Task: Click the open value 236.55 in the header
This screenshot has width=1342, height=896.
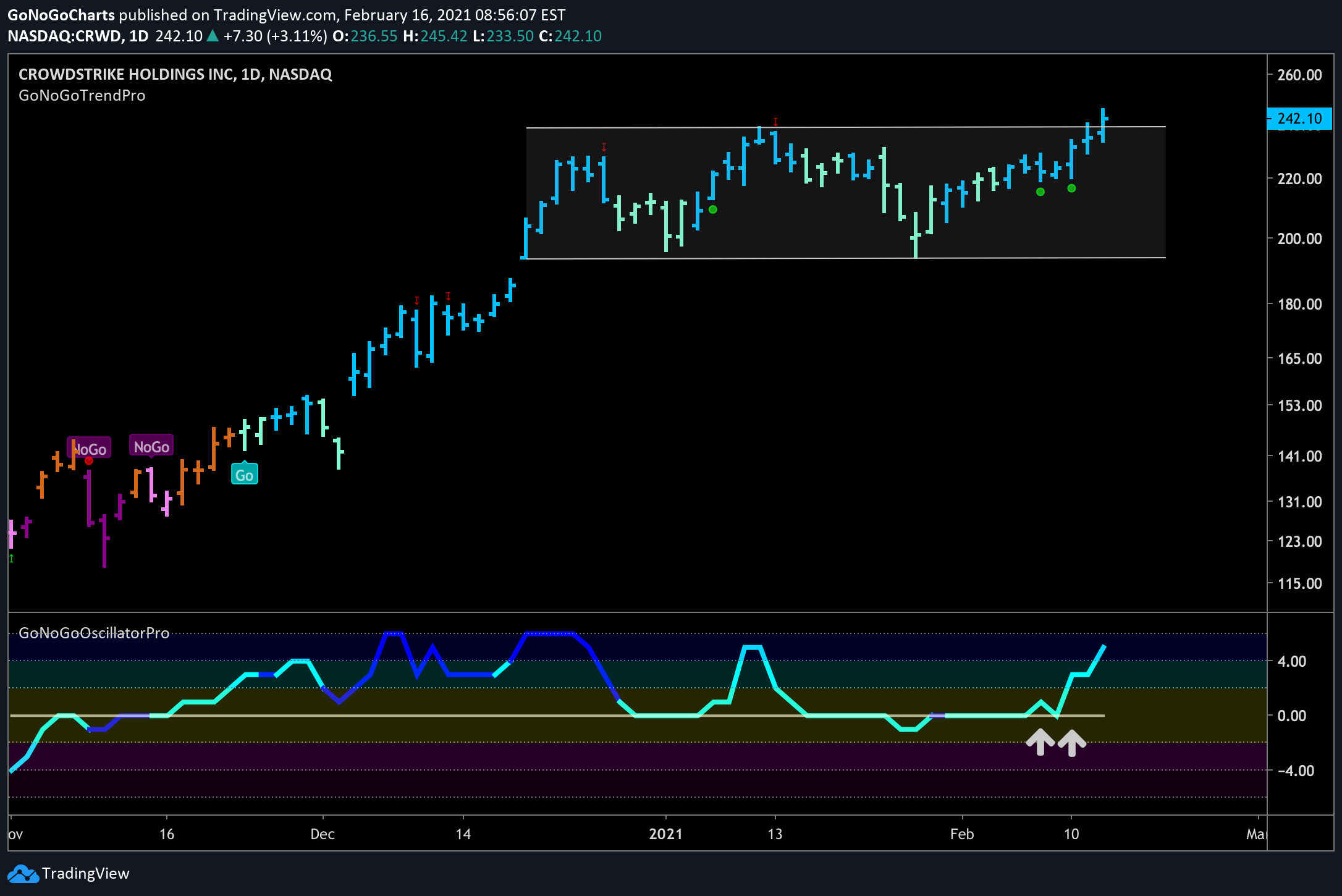Action: [x=374, y=36]
